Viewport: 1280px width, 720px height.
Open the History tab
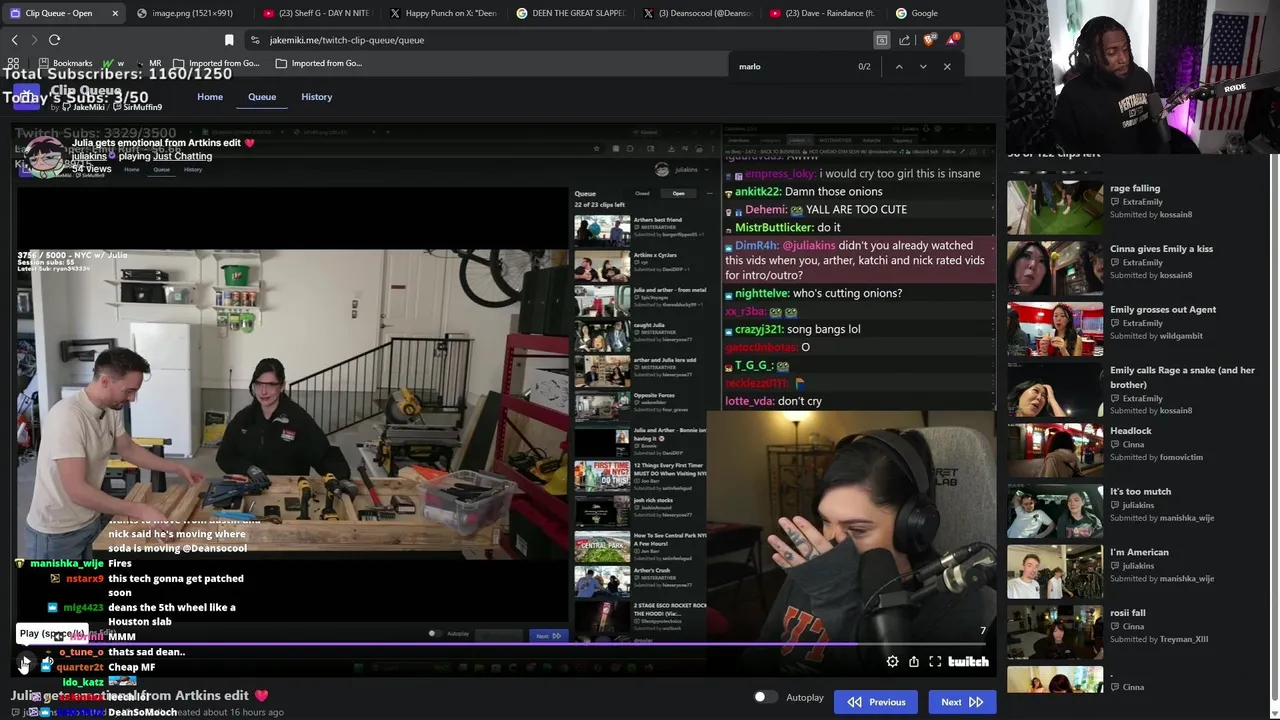click(x=316, y=97)
